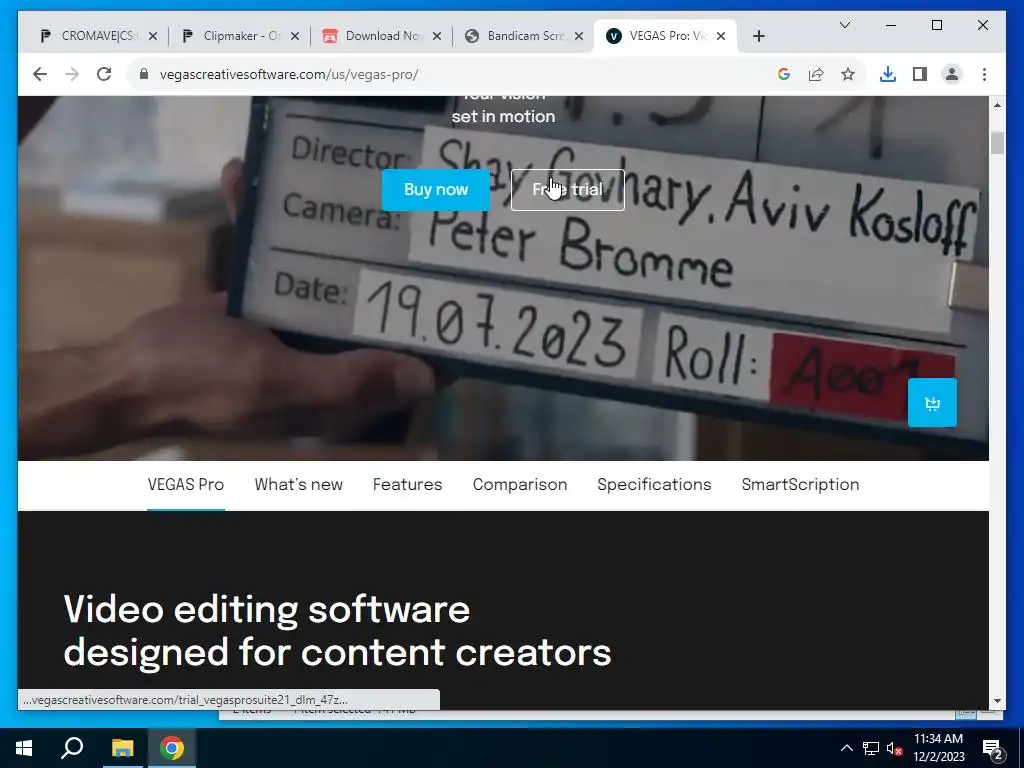The width and height of the screenshot is (1024, 768).
Task: Reload the VEGAS Pro page
Action: (x=104, y=74)
